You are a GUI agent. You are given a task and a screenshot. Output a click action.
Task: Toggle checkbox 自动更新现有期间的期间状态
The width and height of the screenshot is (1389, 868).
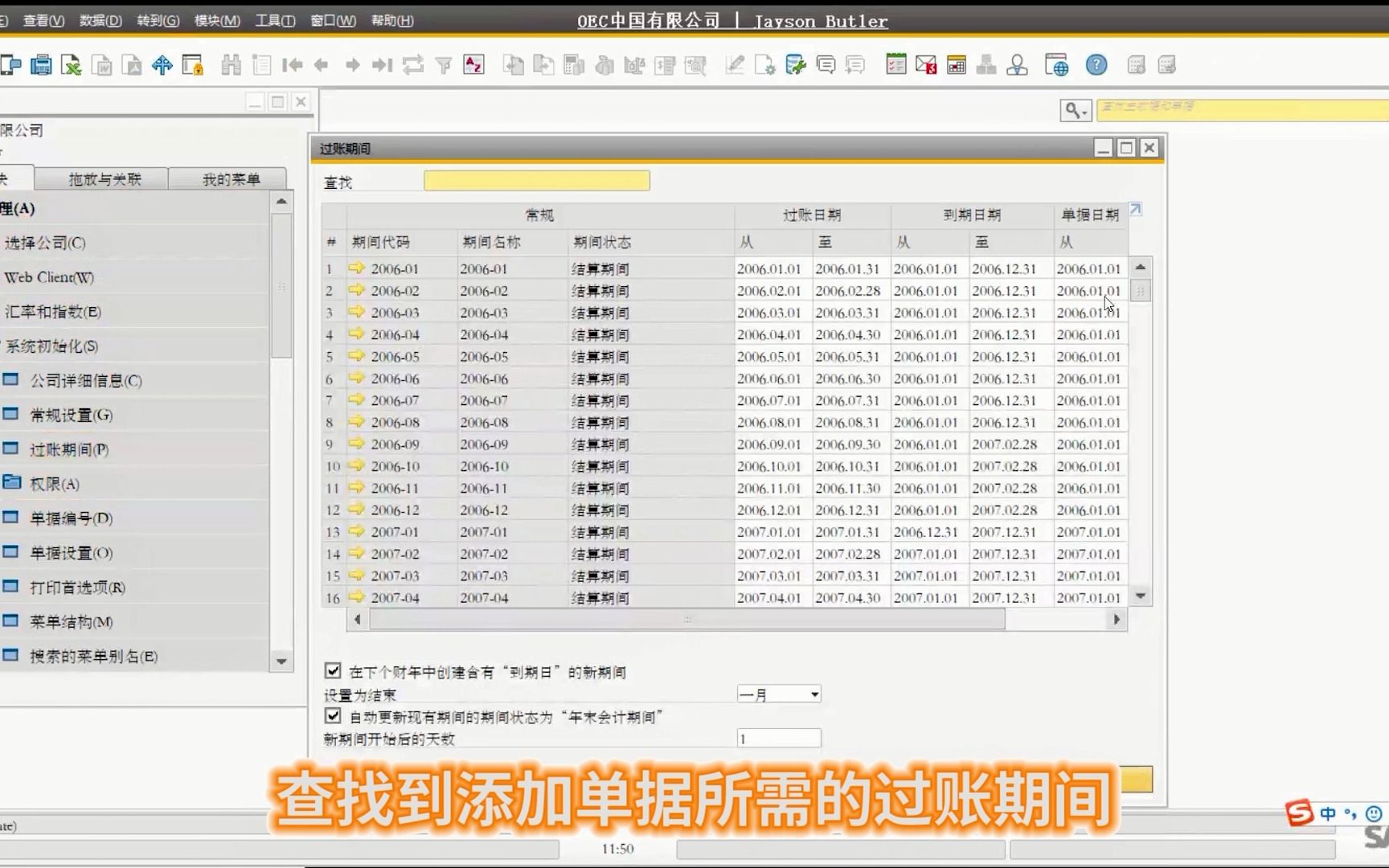coord(333,715)
